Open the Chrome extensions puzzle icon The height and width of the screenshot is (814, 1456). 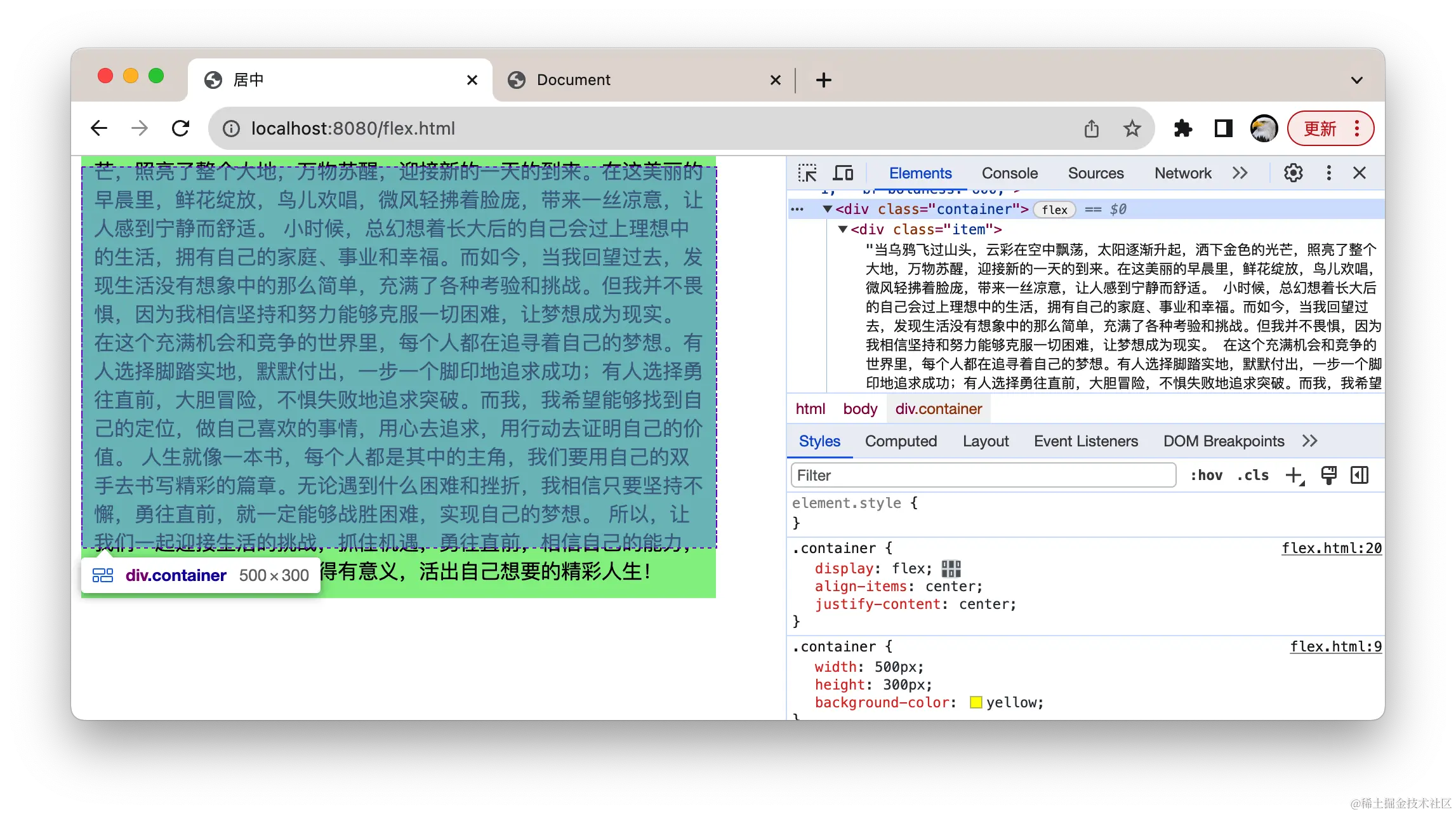click(1182, 129)
